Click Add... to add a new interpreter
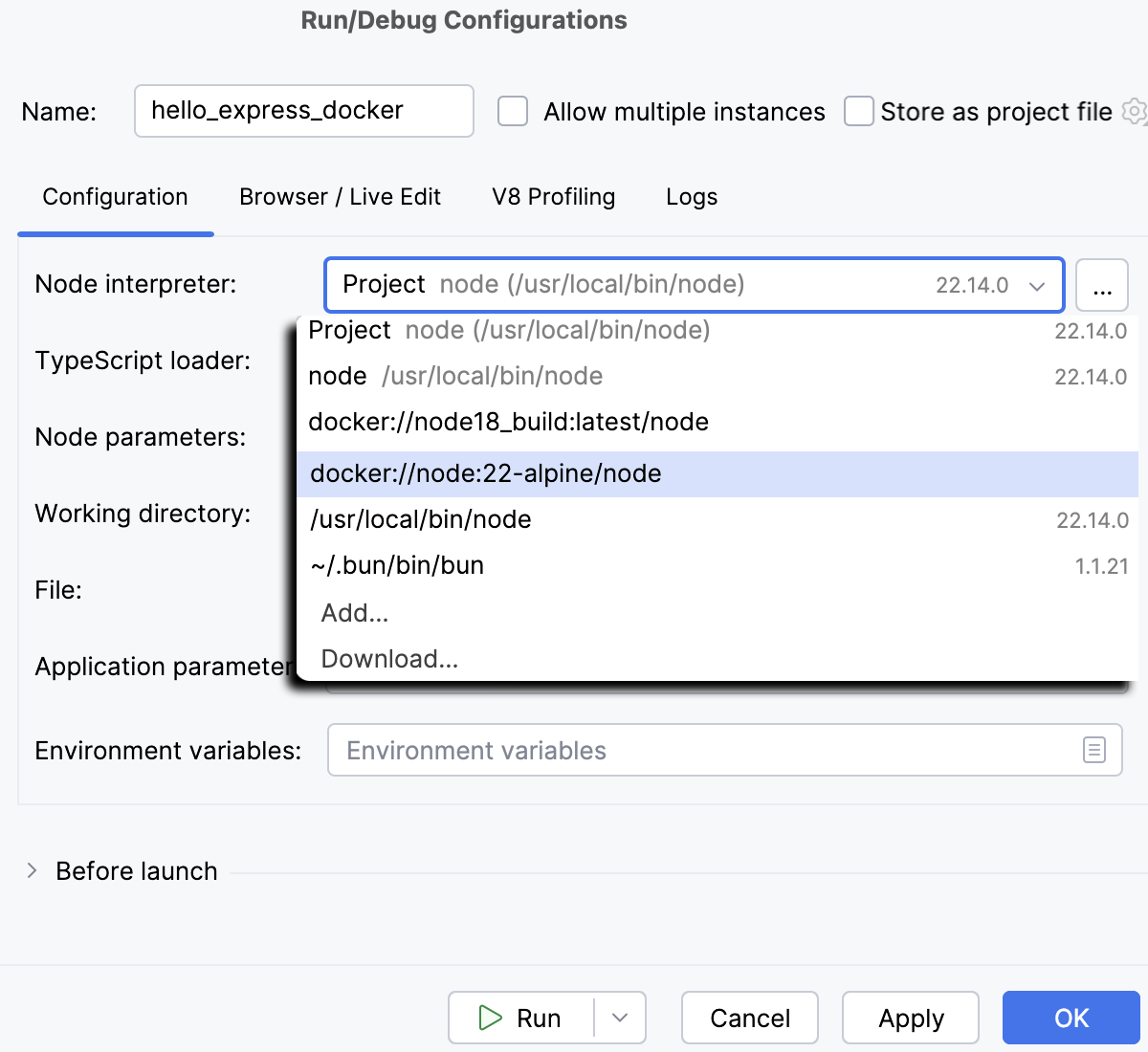Viewport: 1148px width, 1052px height. (354, 613)
